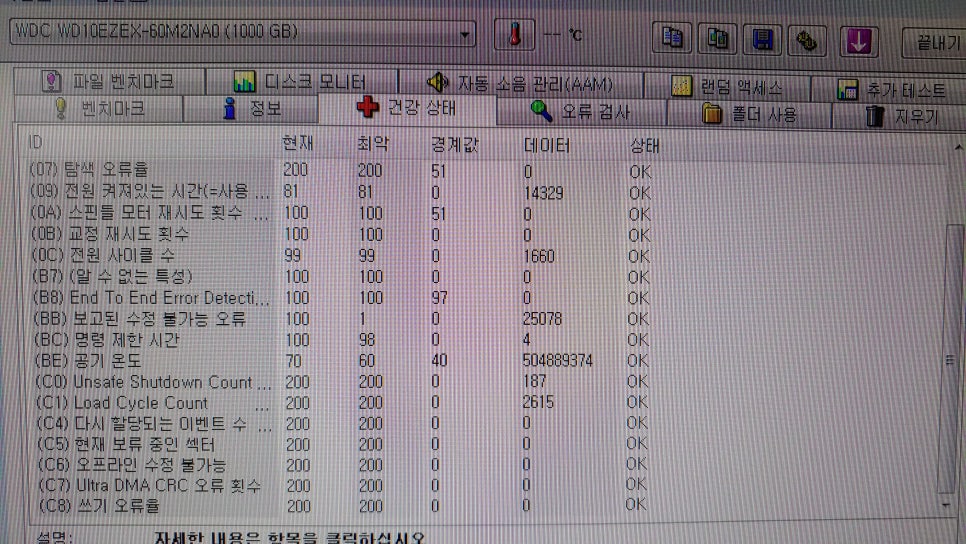Open the 폴더 사용 tab
The width and height of the screenshot is (966, 544).
click(749, 114)
